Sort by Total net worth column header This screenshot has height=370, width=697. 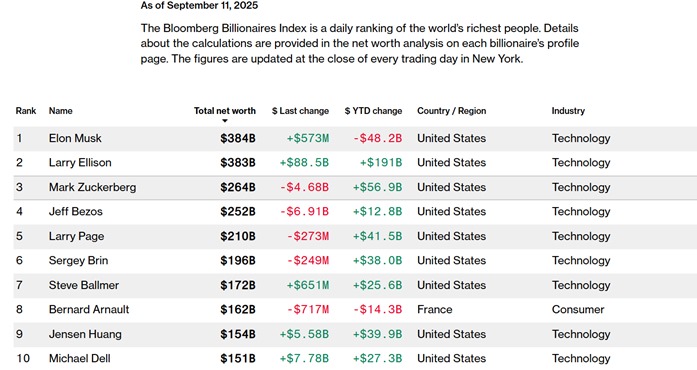click(x=224, y=111)
